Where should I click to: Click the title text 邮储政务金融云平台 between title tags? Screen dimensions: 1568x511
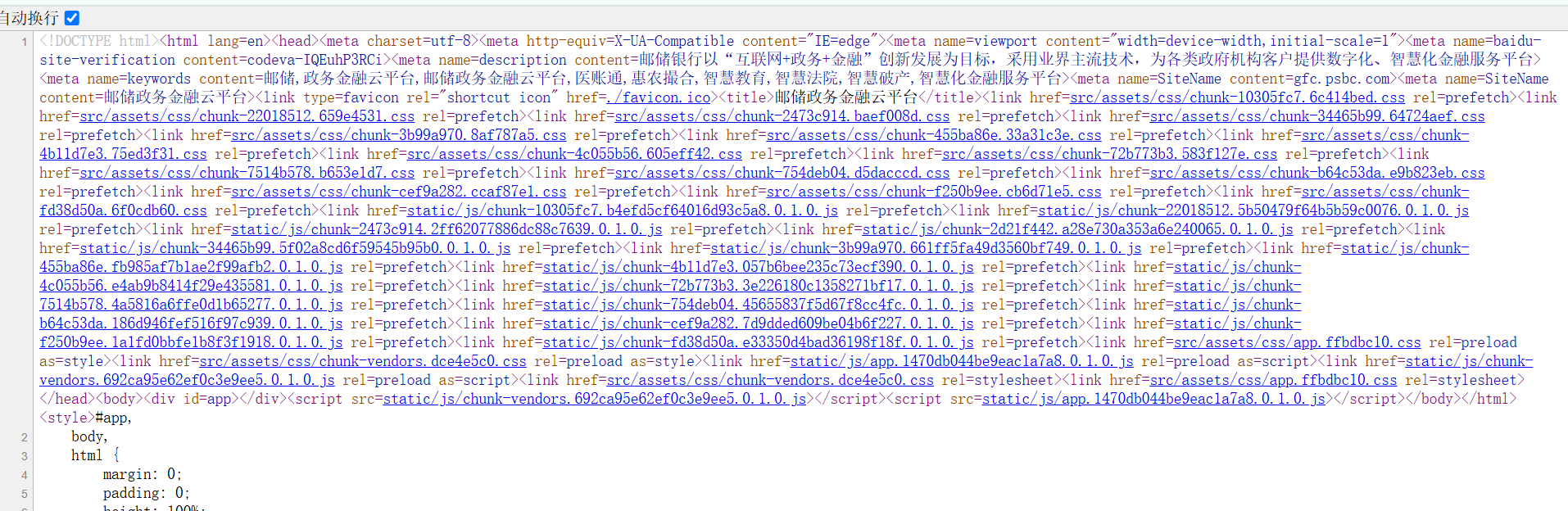click(846, 97)
